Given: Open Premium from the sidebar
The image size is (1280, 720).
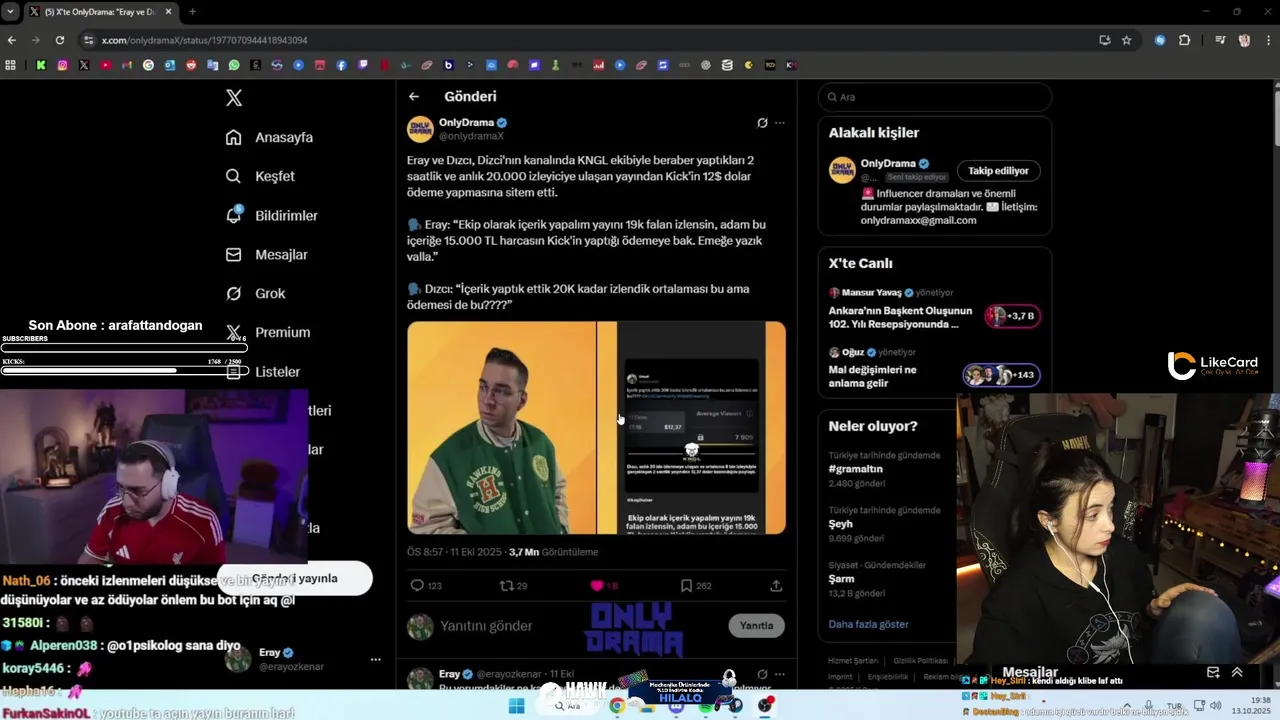Looking at the screenshot, I should click(268, 332).
